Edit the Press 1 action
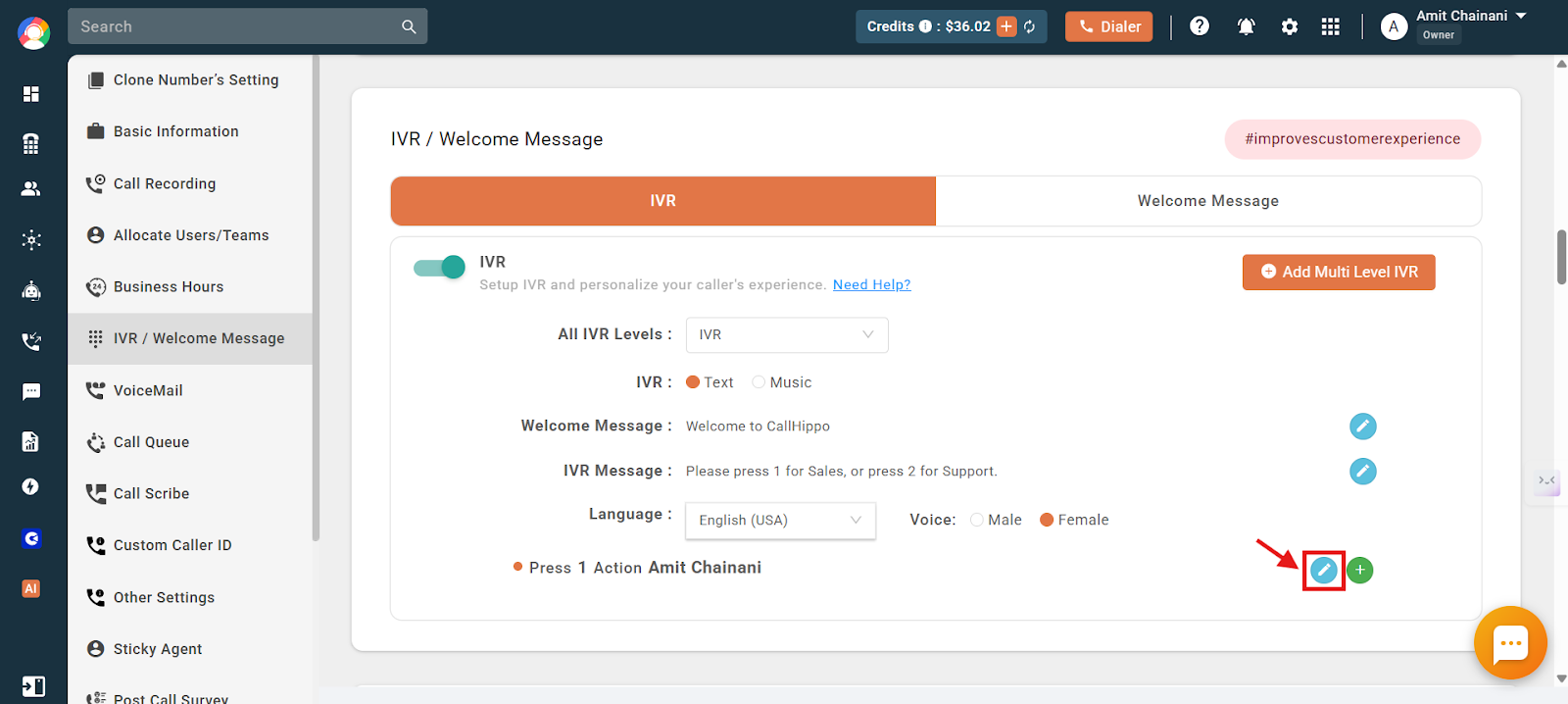The image size is (1568, 704). pyautogui.click(x=1324, y=571)
